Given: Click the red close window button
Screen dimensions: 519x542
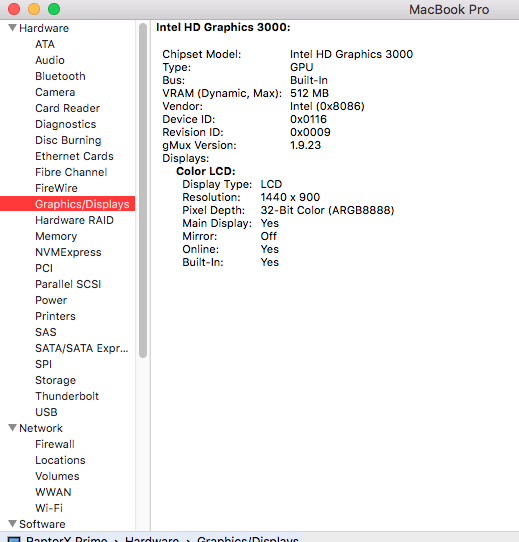Looking at the screenshot, I should [14, 9].
